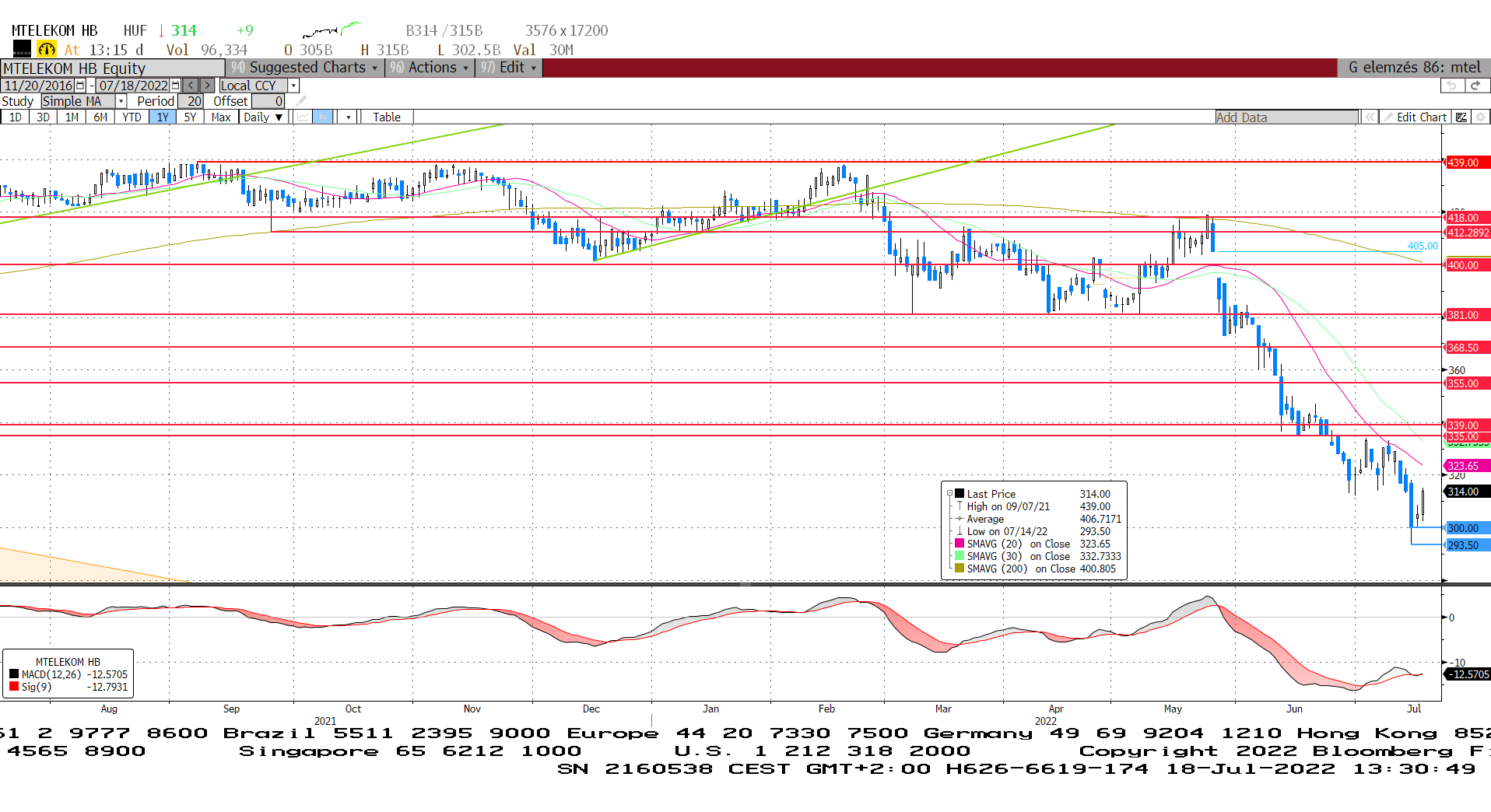Image resolution: width=1491 pixels, height=812 pixels.
Task: Click the Low marker icon in legend
Action: coord(960,531)
